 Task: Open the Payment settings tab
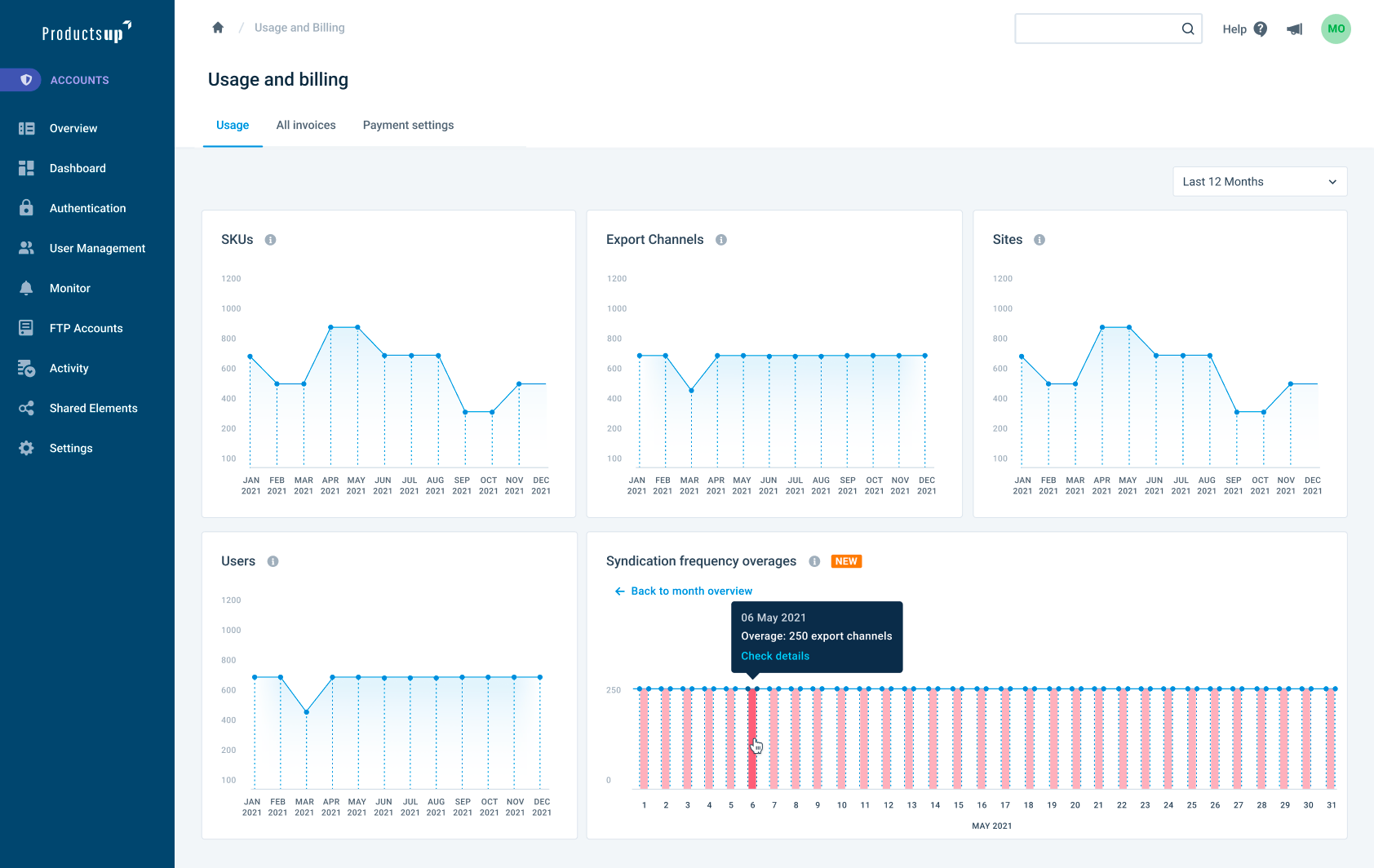408,126
